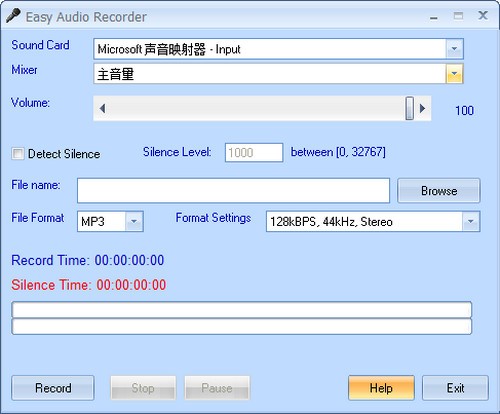This screenshot has height=414, width=500.
Task: Click the Sound Card label
Action: point(40,45)
